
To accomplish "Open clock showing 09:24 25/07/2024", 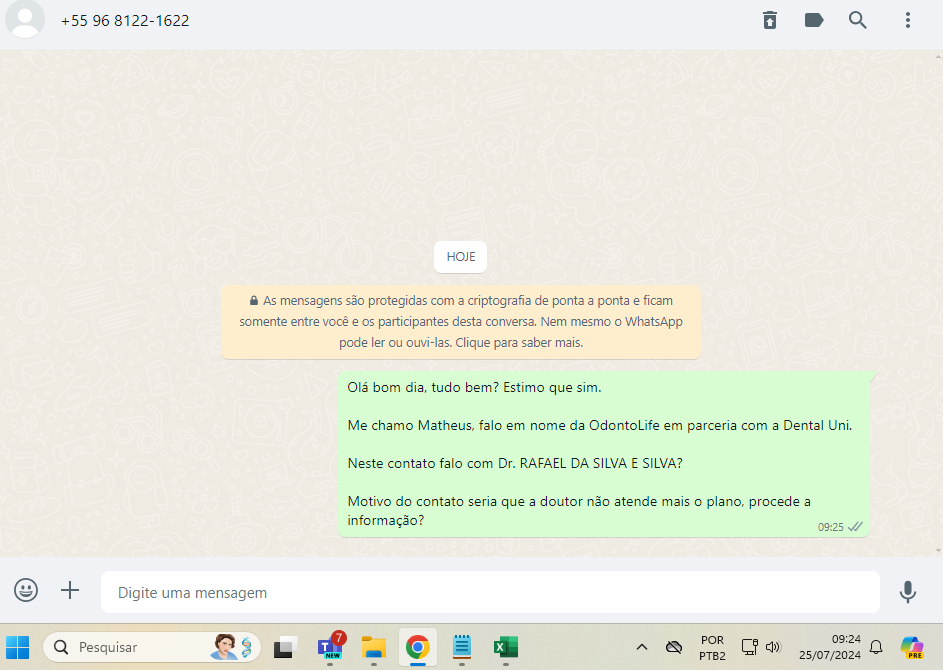I will [x=829, y=647].
